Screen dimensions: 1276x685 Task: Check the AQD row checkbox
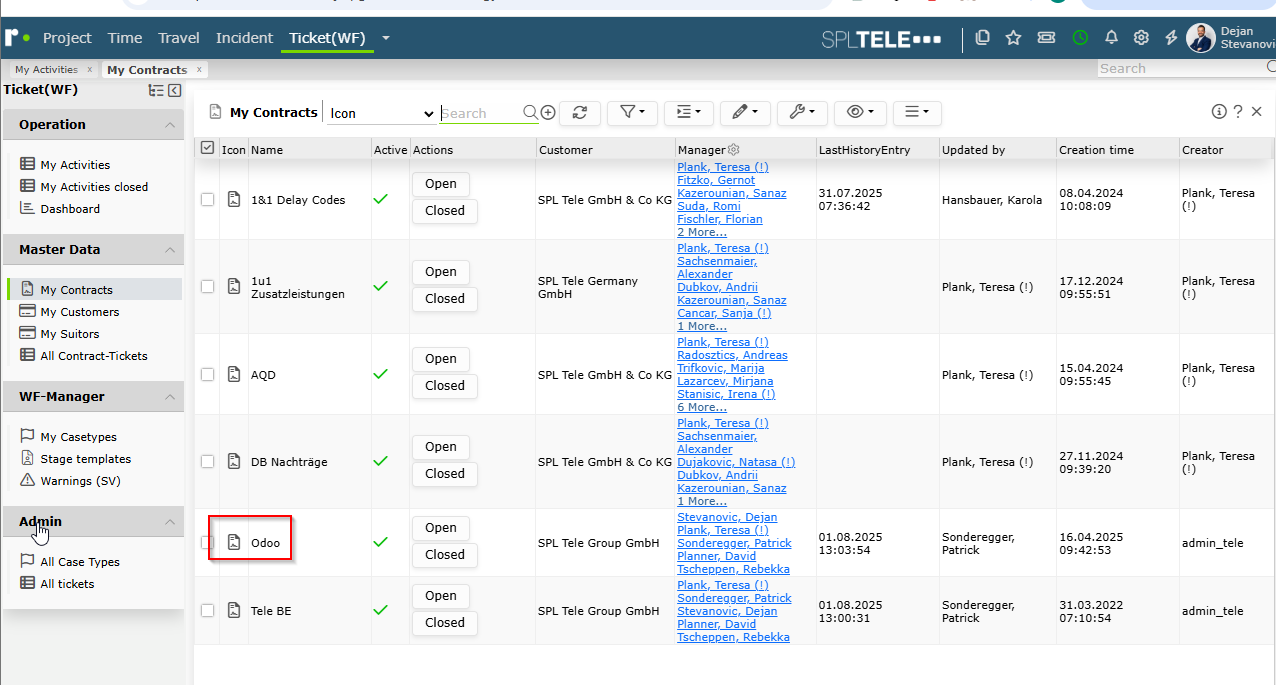207,374
